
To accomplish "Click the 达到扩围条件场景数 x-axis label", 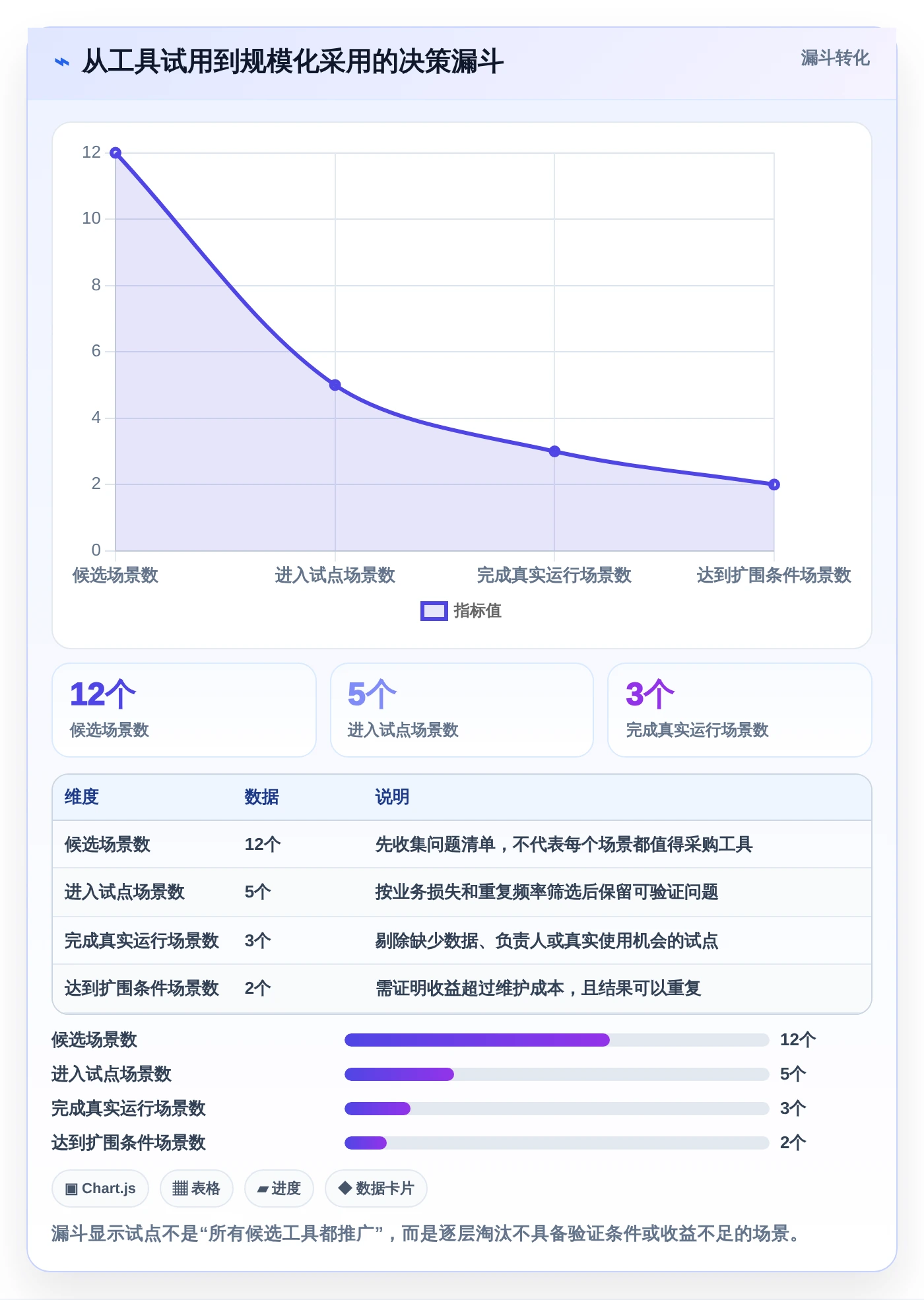I will pyautogui.click(x=774, y=575).
